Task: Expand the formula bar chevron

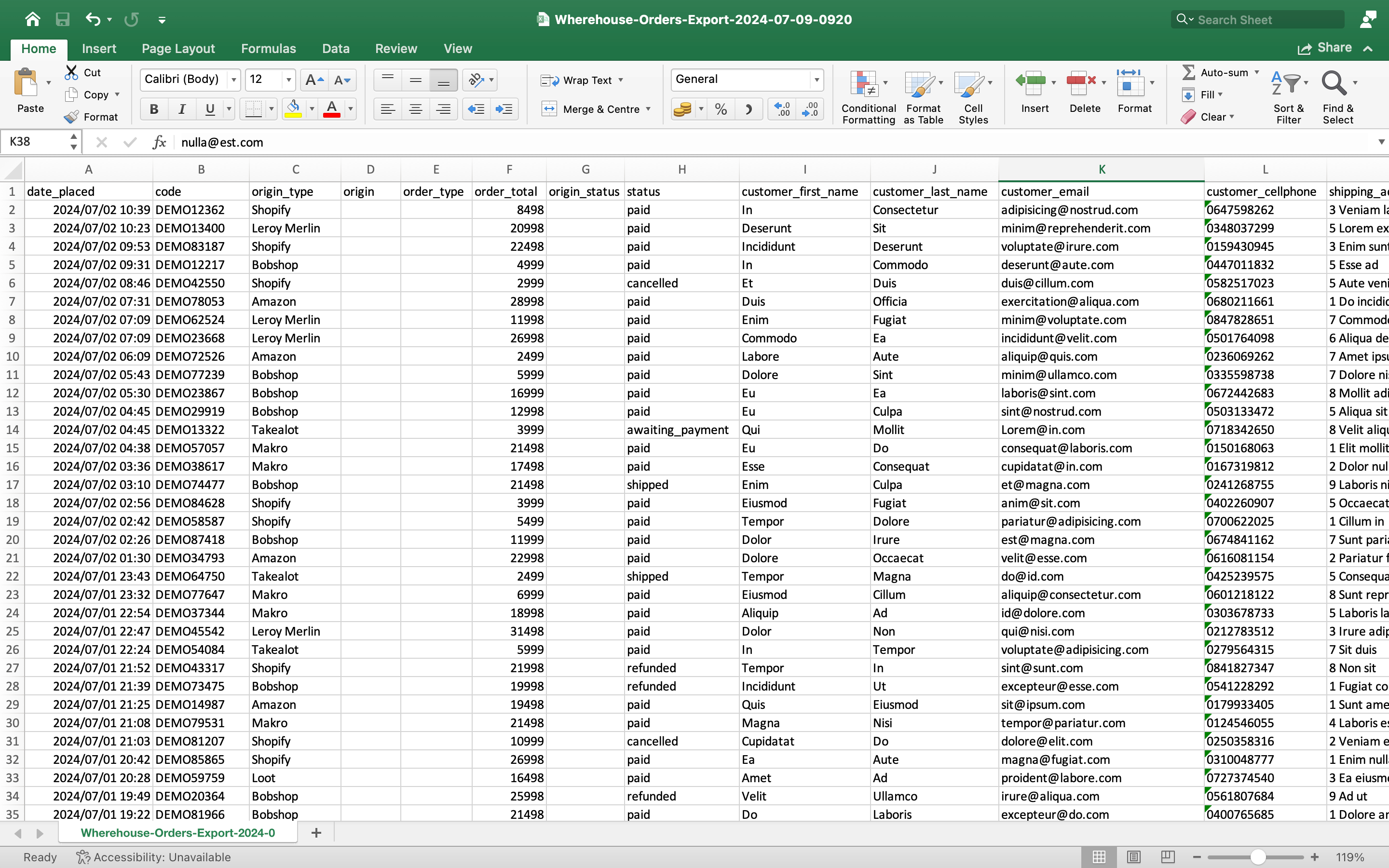Action: [x=1381, y=142]
